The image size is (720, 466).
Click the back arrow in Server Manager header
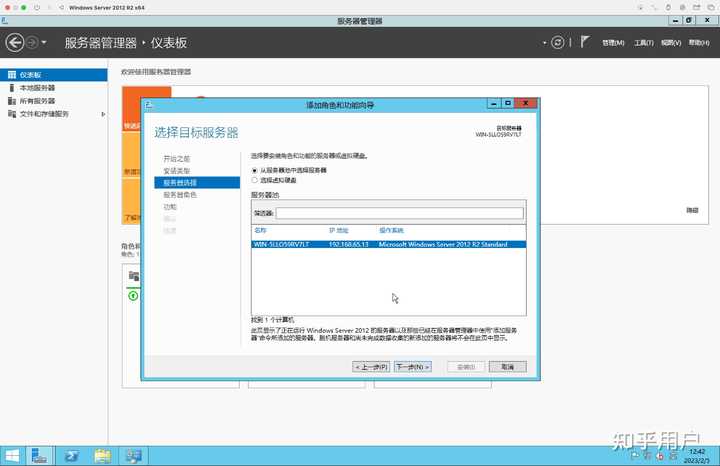tap(15, 43)
